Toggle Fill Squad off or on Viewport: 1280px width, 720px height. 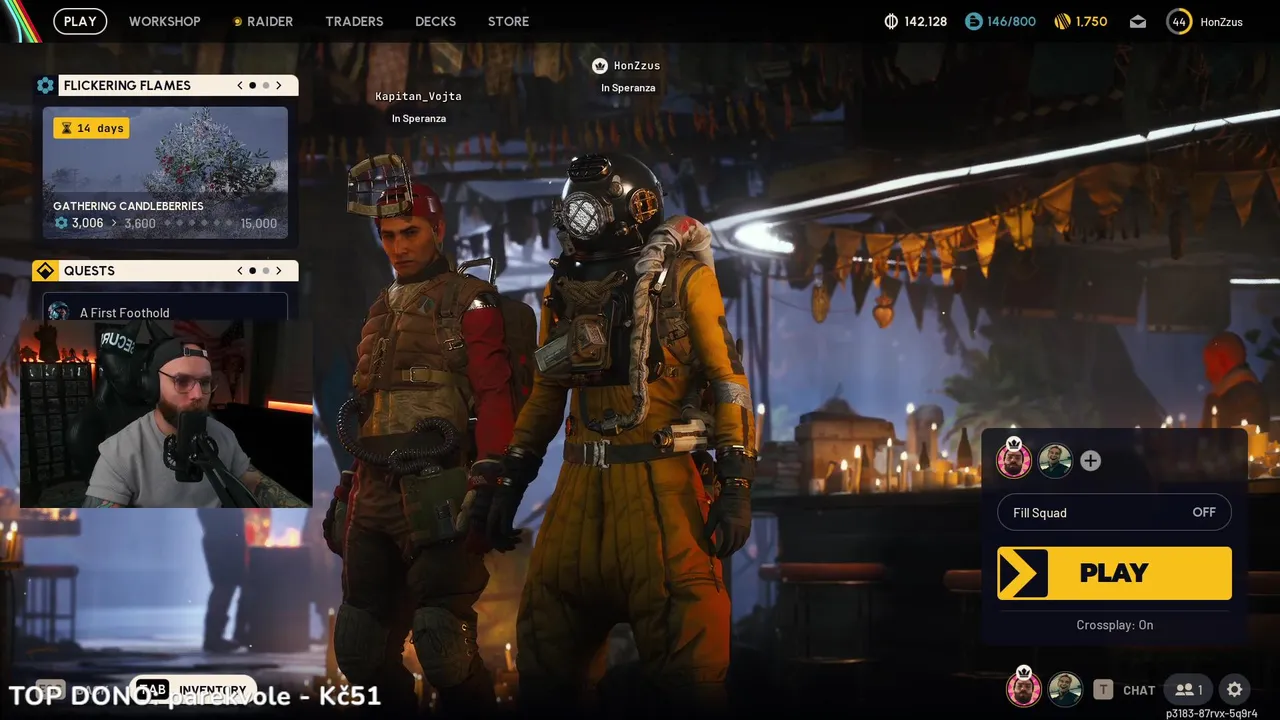click(1114, 512)
